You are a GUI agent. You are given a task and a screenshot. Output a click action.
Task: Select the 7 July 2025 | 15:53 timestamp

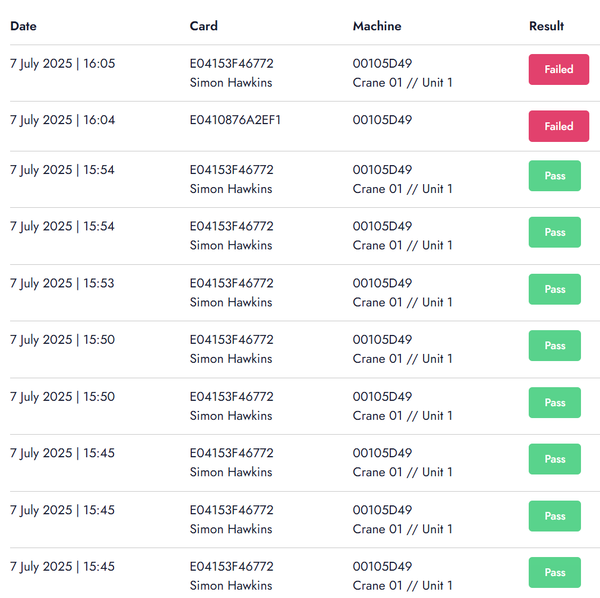62,283
